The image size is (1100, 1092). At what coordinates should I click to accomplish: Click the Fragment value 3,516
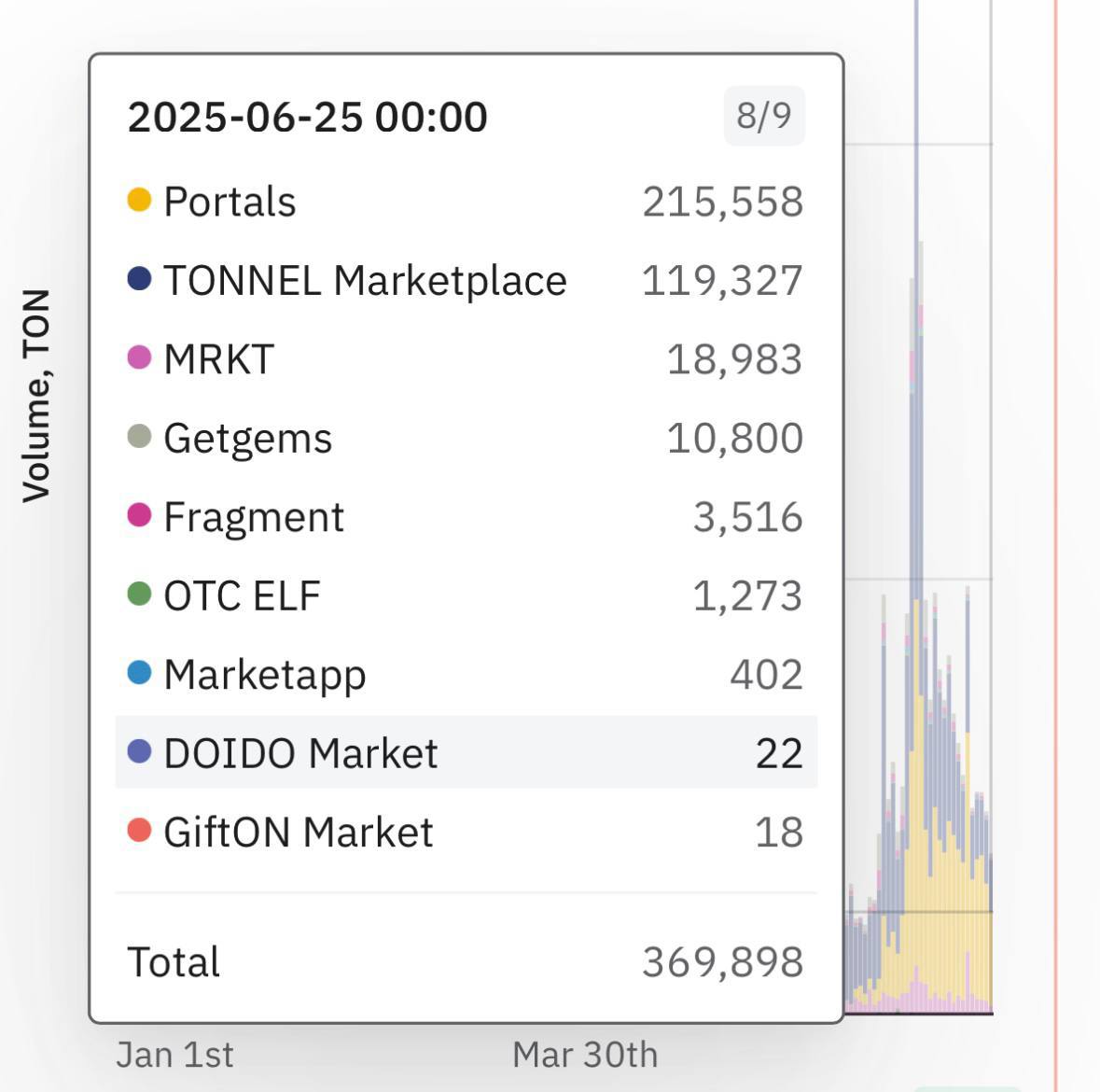pos(748,518)
